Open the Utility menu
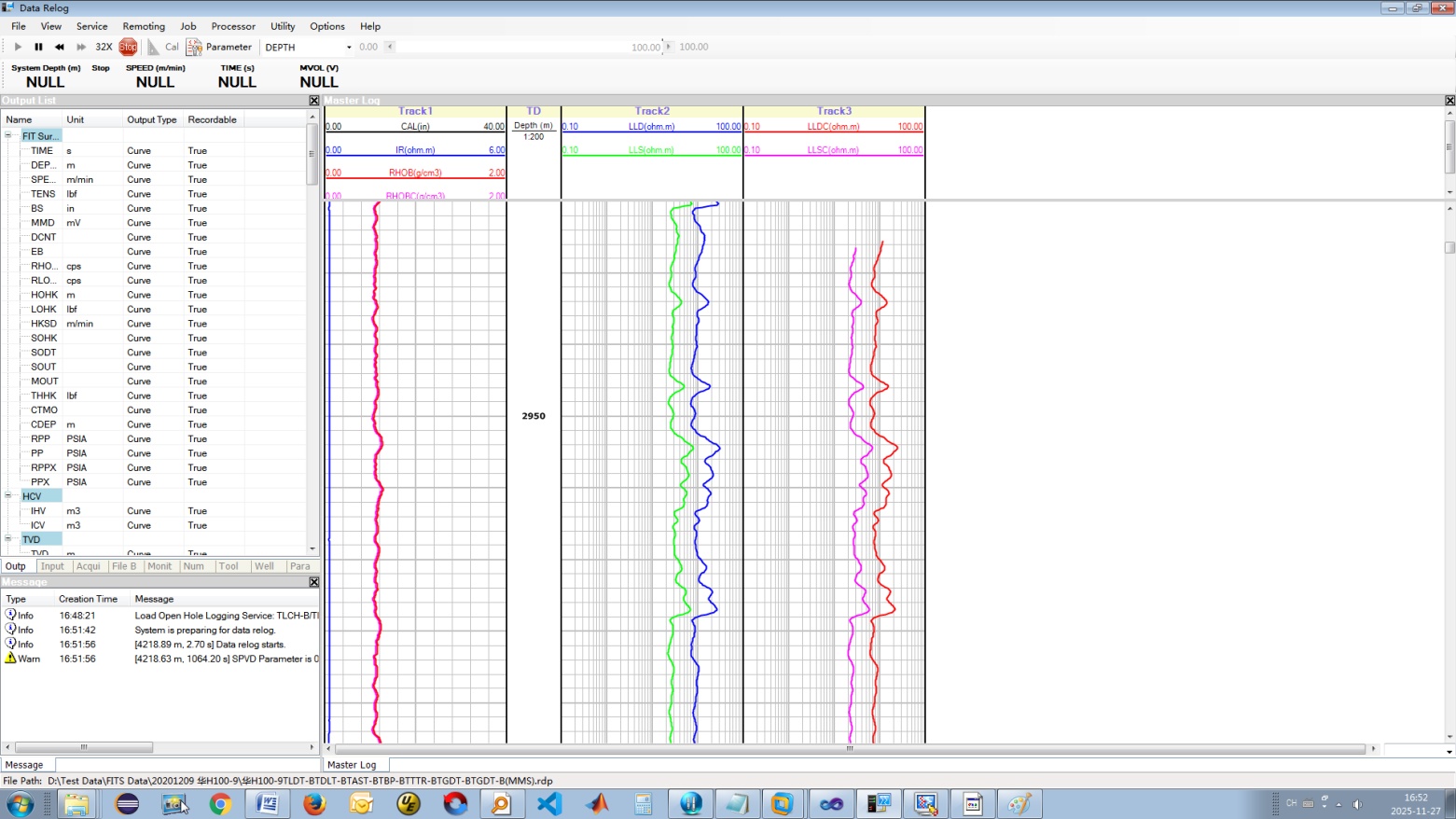Viewport: 1456px width, 819px height. pyautogui.click(x=283, y=26)
